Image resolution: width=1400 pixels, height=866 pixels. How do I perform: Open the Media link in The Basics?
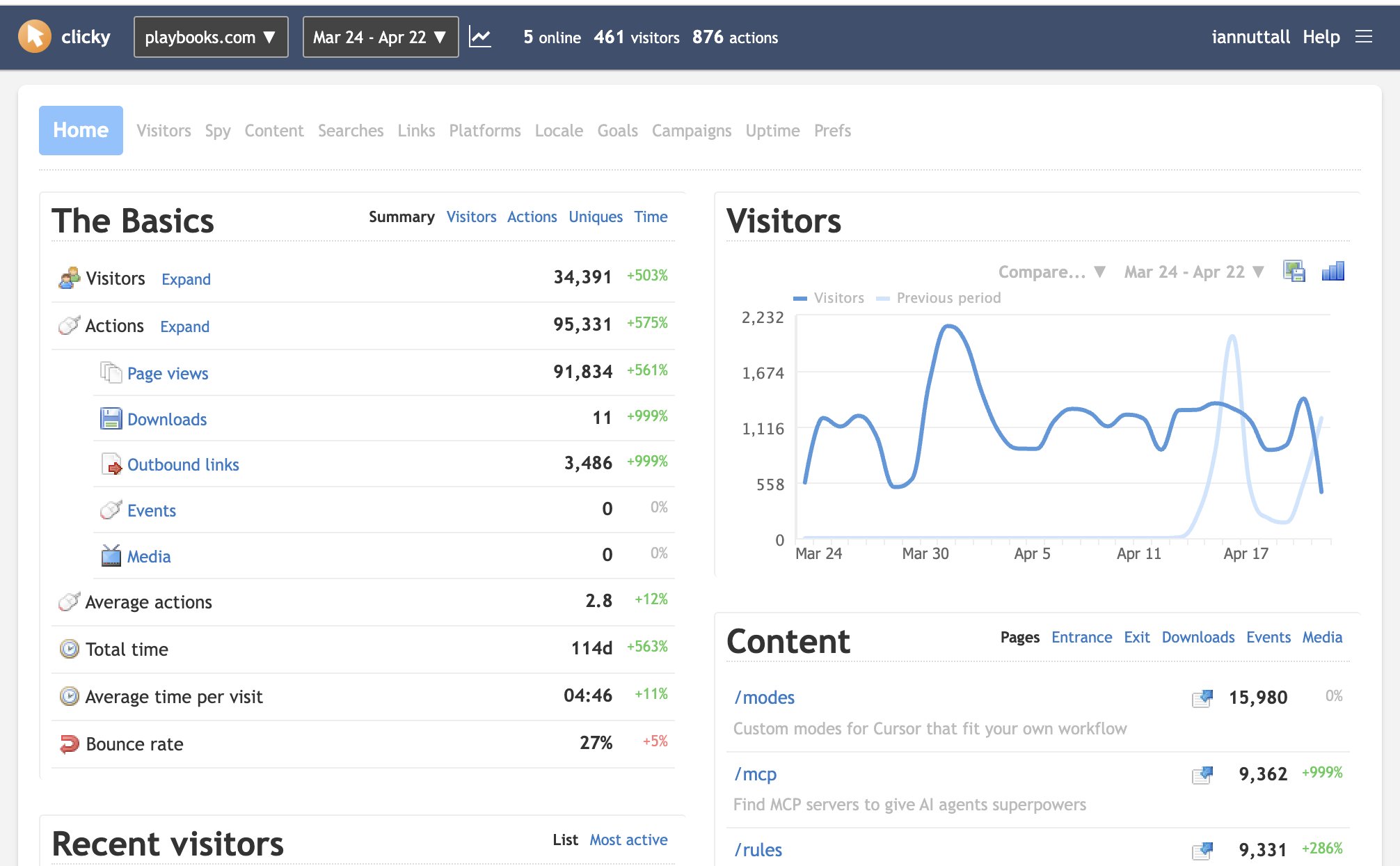pyautogui.click(x=149, y=556)
